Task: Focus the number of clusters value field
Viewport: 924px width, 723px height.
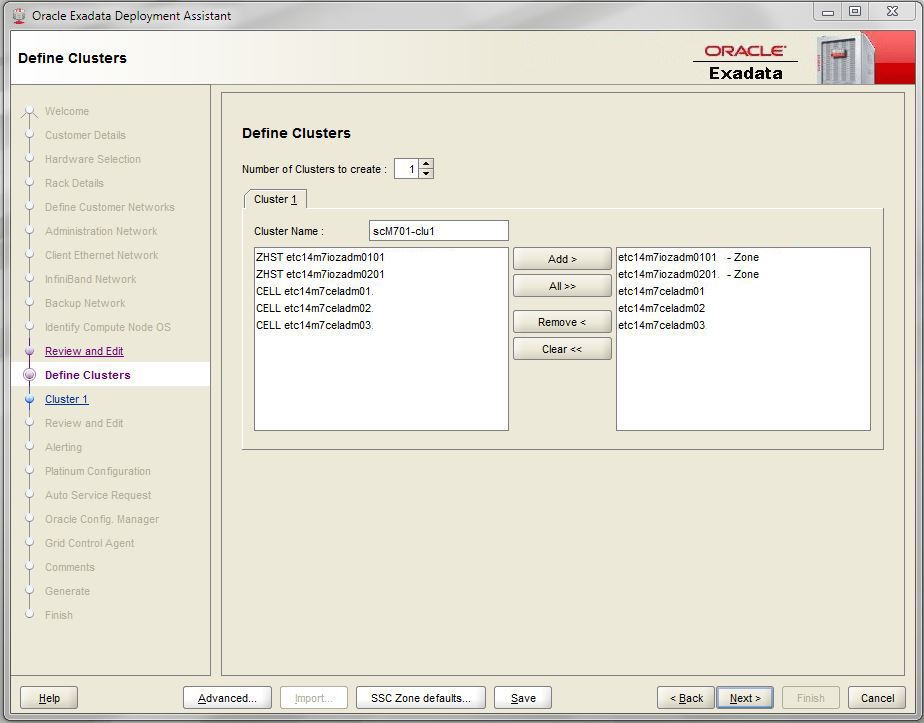Action: [407, 169]
